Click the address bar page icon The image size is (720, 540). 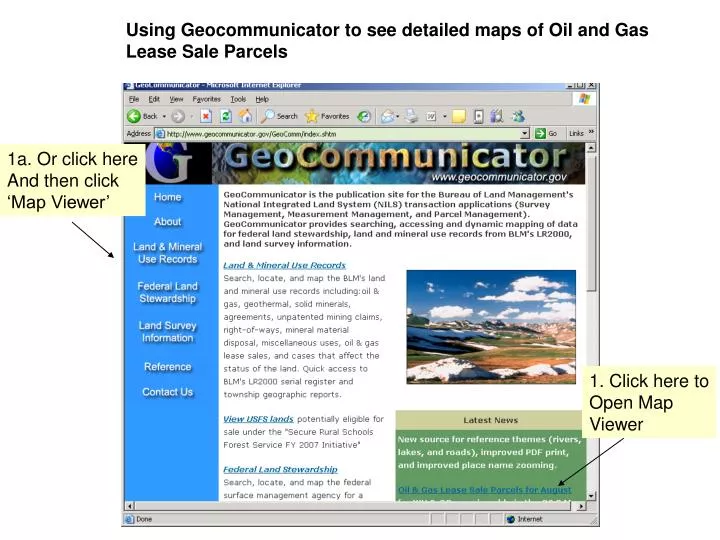[x=160, y=134]
